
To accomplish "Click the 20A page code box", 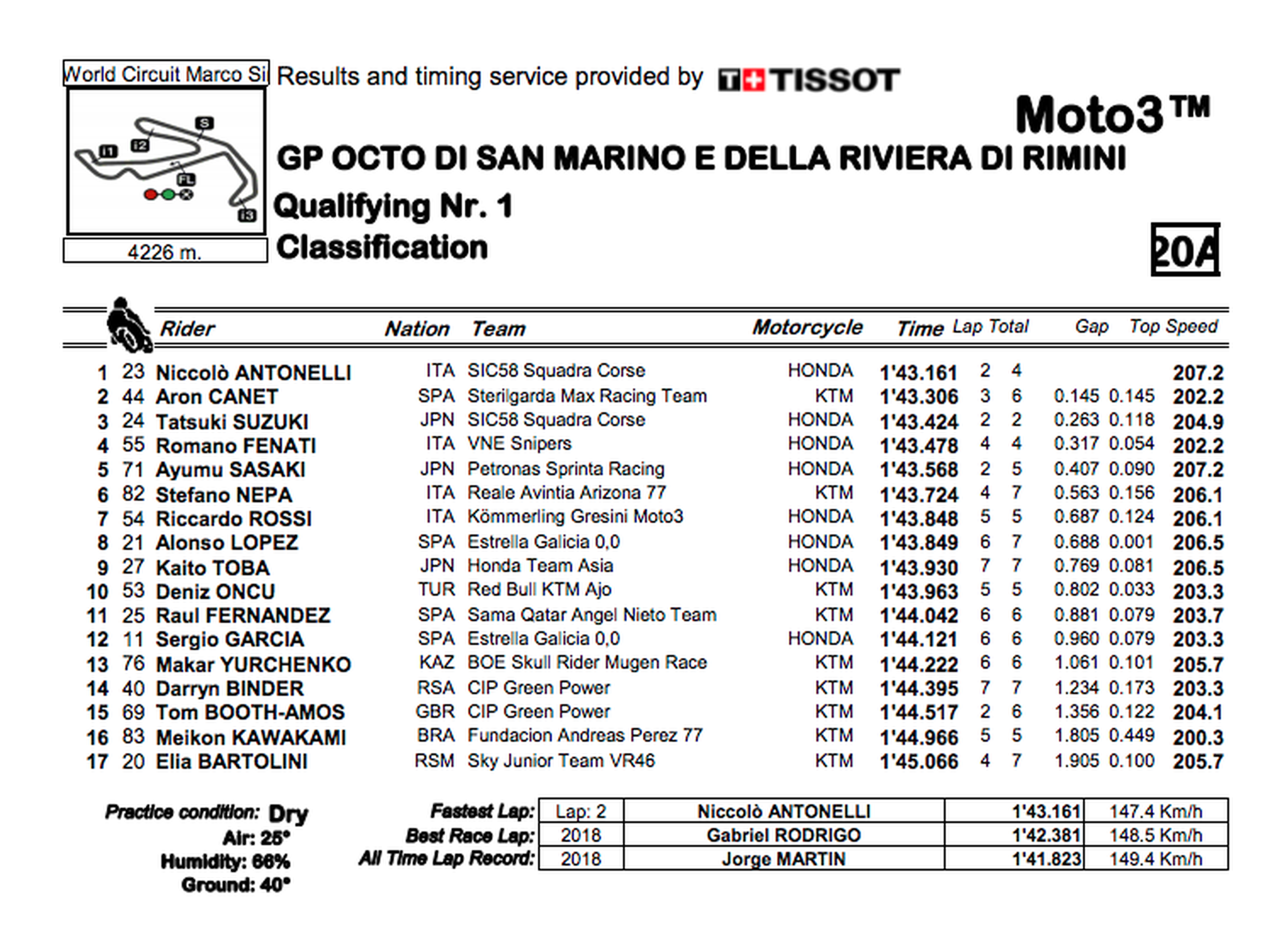I will (1185, 250).
